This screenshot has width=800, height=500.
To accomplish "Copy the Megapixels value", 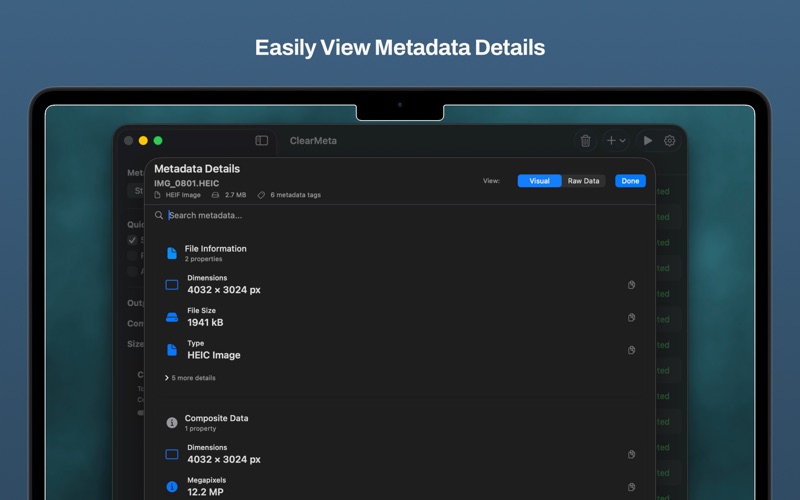I will (631, 487).
